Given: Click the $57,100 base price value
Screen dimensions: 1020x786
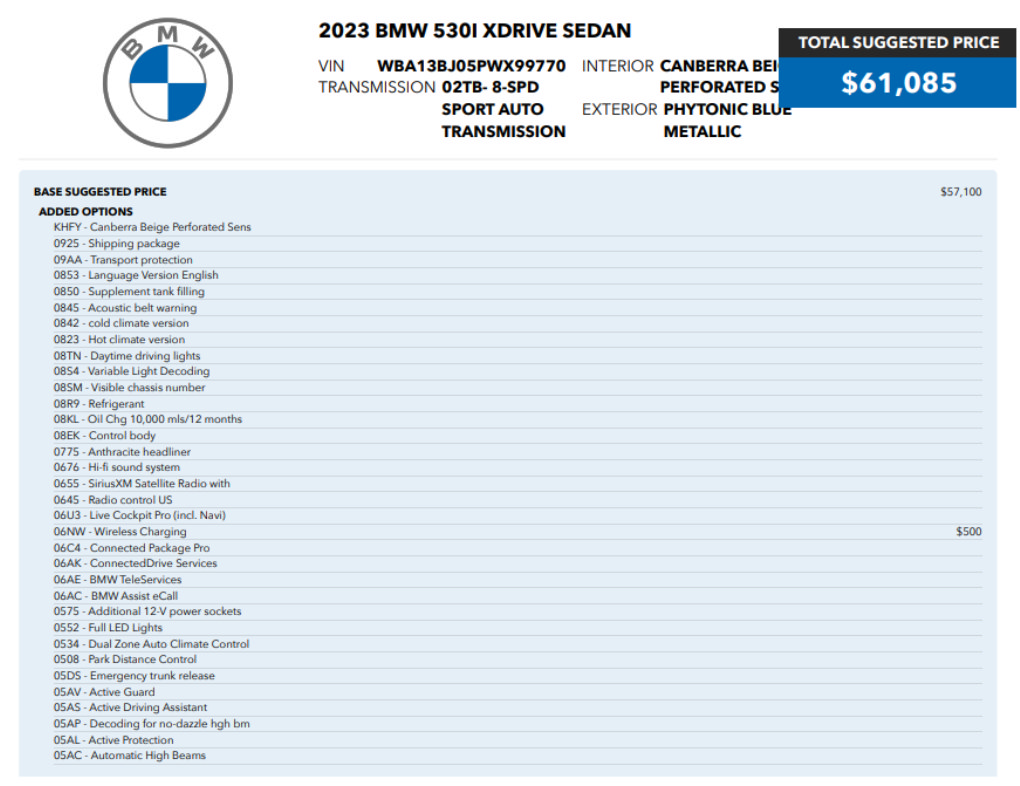Looking at the screenshot, I should click(x=961, y=192).
